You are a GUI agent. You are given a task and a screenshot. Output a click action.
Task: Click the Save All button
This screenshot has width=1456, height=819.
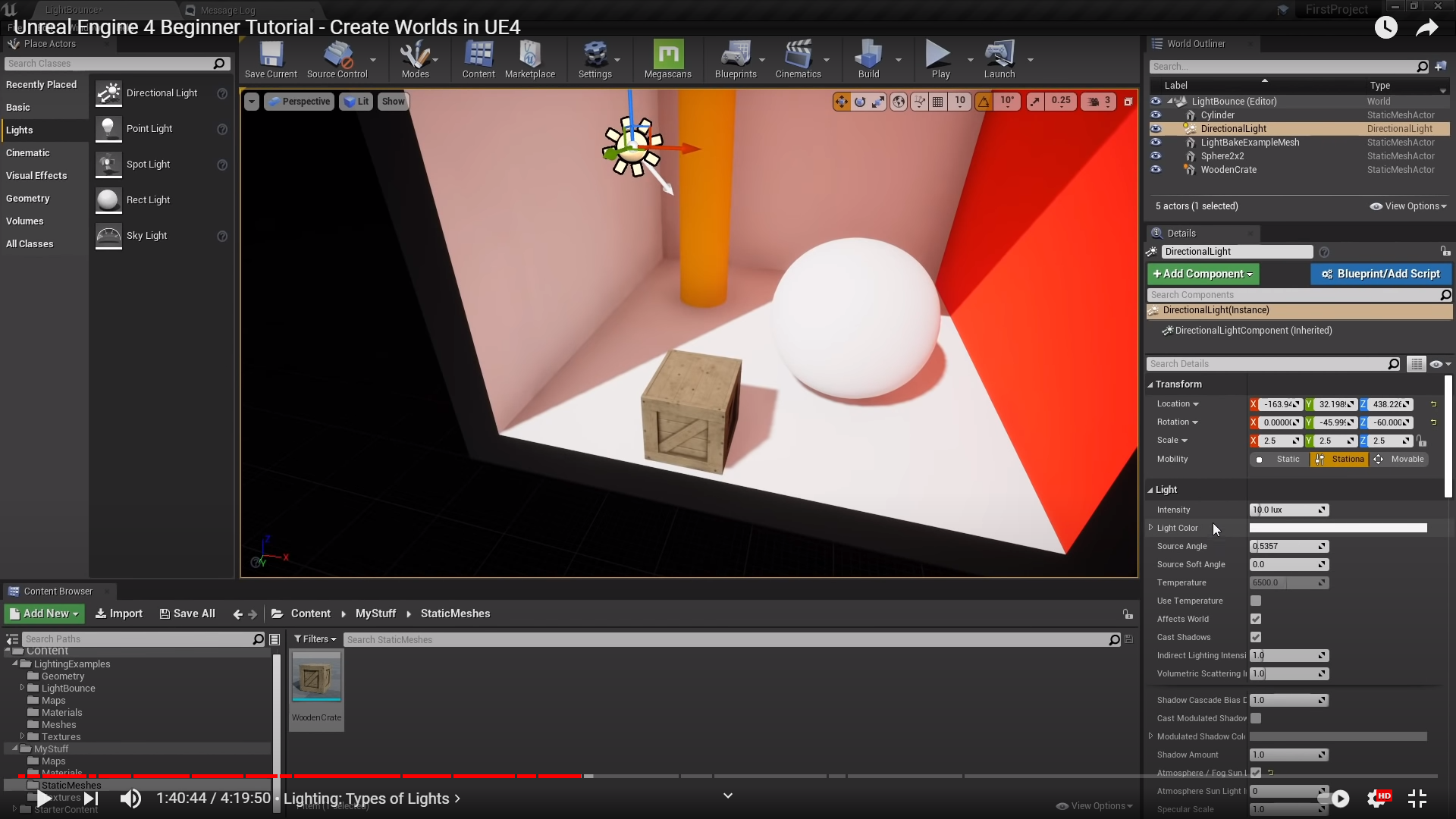coord(187,613)
